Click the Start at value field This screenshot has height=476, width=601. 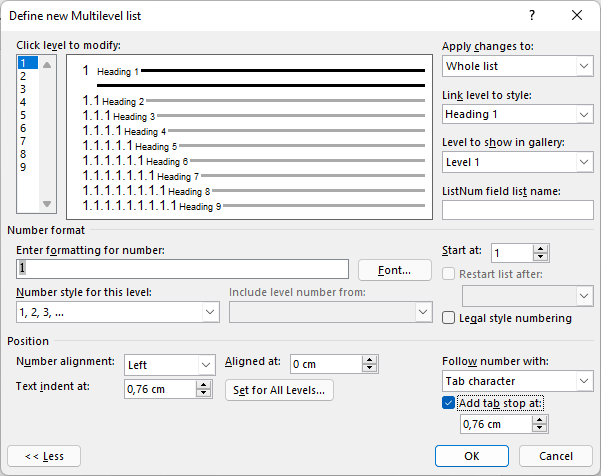pyautogui.click(x=512, y=253)
